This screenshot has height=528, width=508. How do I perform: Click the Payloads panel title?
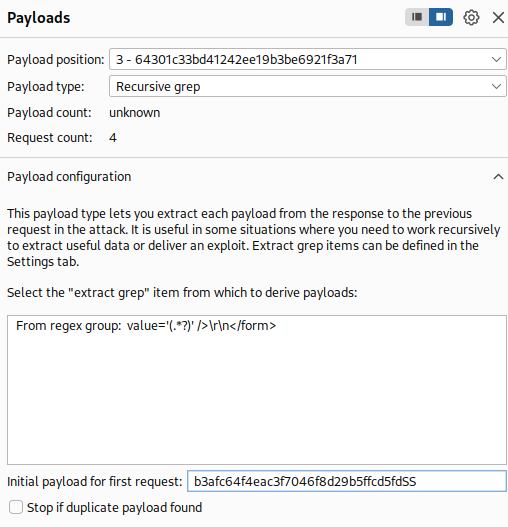coord(38,18)
